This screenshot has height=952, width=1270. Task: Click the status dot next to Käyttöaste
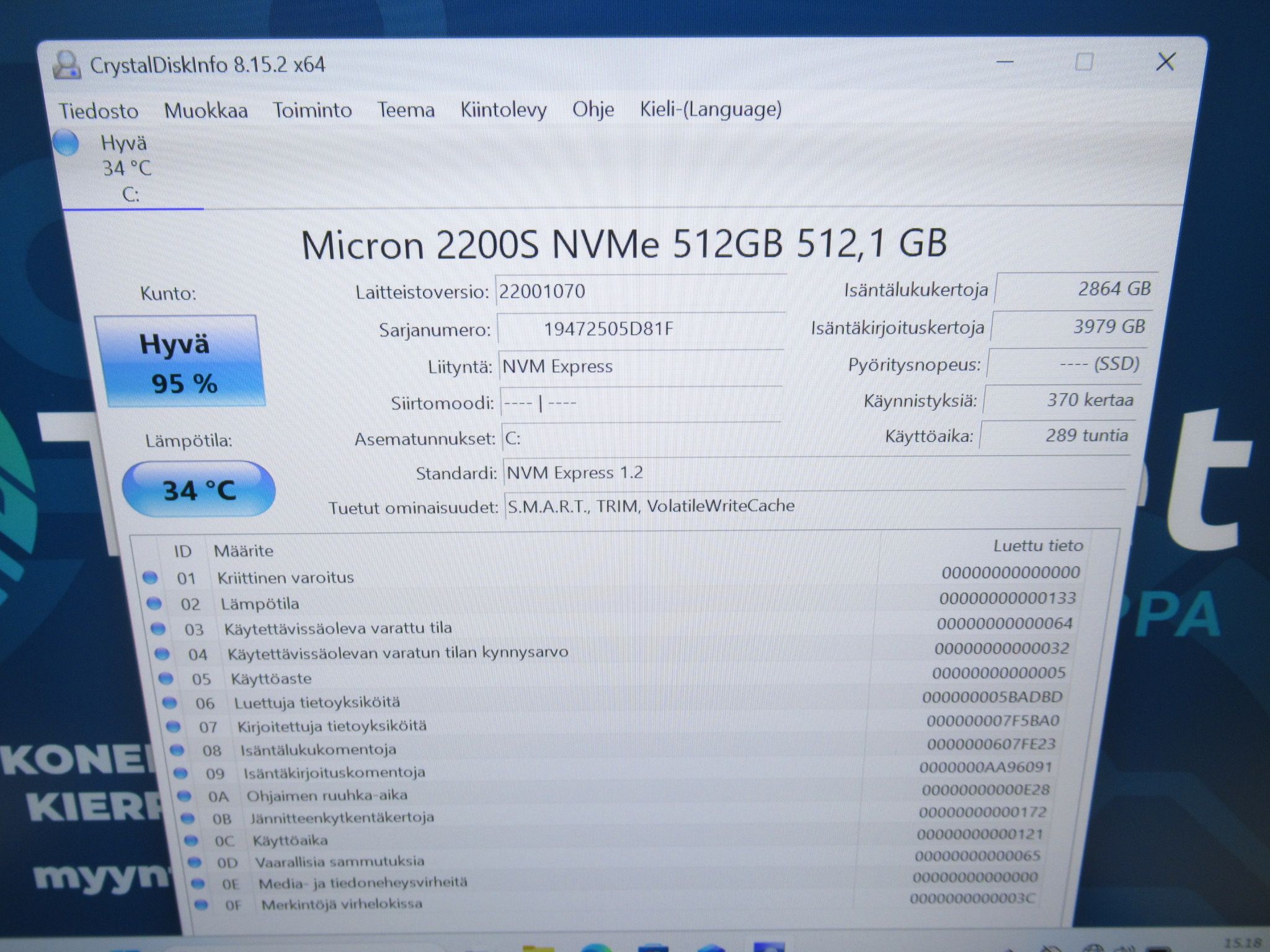[x=166, y=678]
